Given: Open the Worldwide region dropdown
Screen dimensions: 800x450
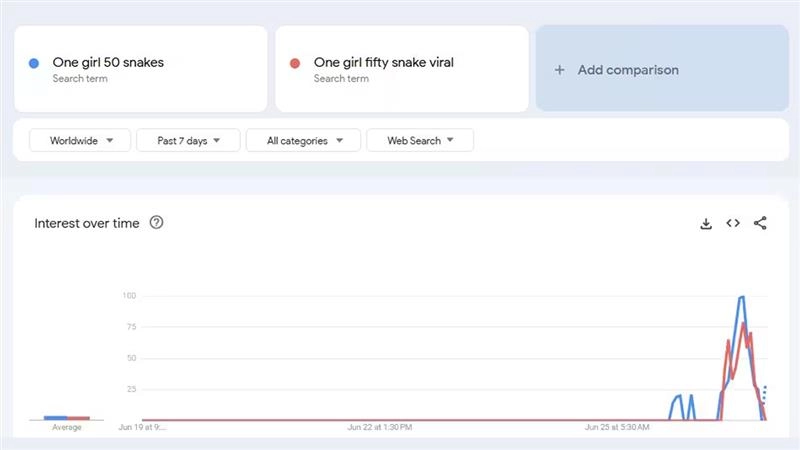Looking at the screenshot, I should [x=80, y=141].
